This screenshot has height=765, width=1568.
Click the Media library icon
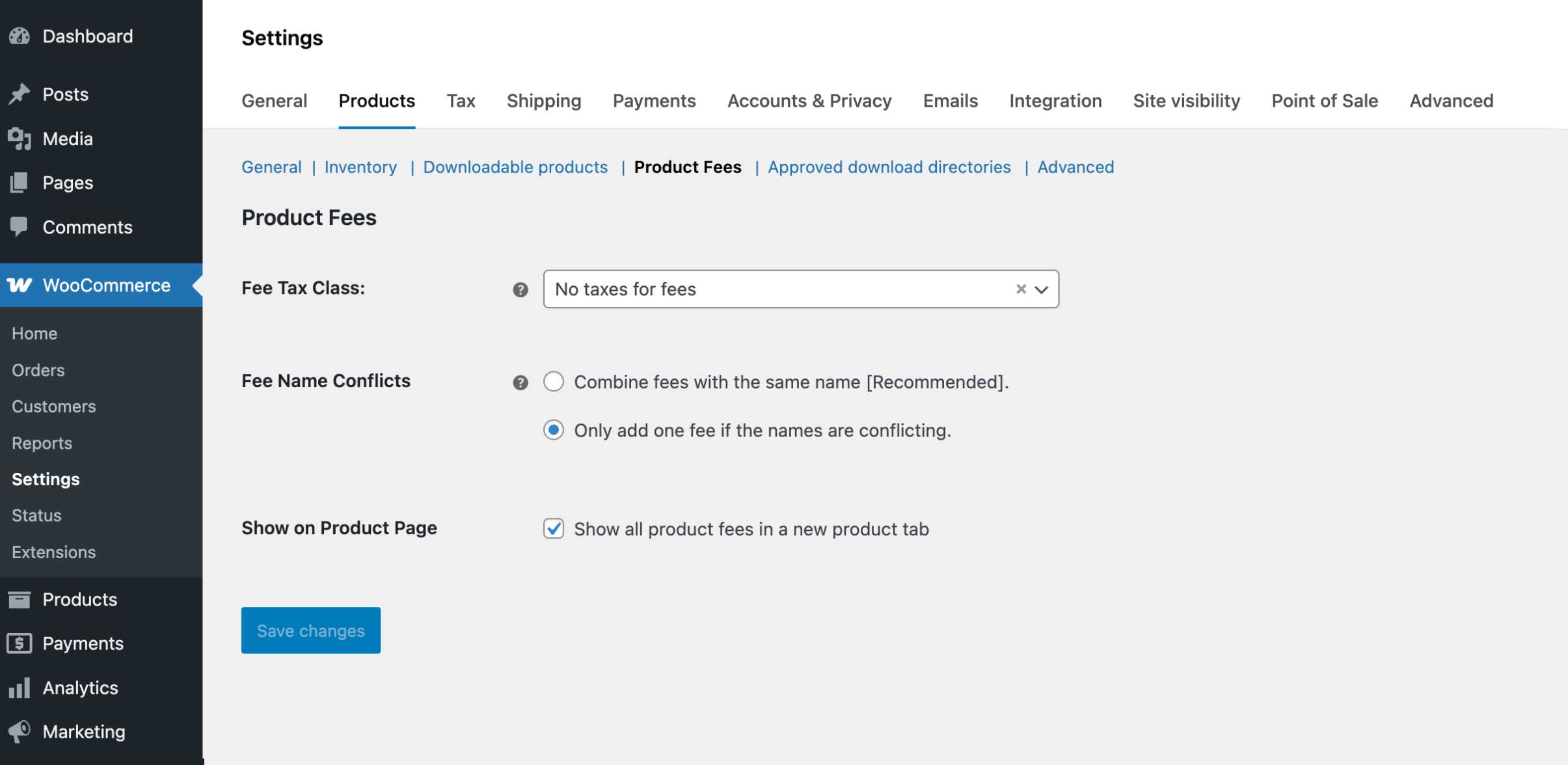click(x=20, y=139)
